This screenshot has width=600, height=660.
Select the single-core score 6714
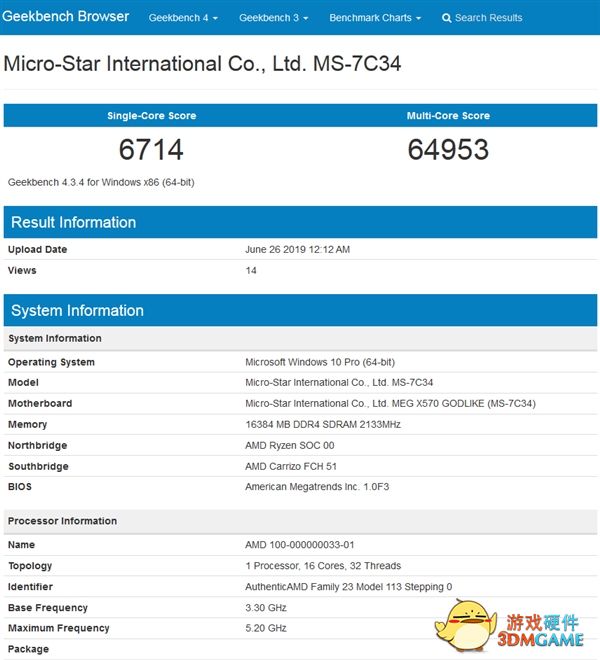click(151, 149)
